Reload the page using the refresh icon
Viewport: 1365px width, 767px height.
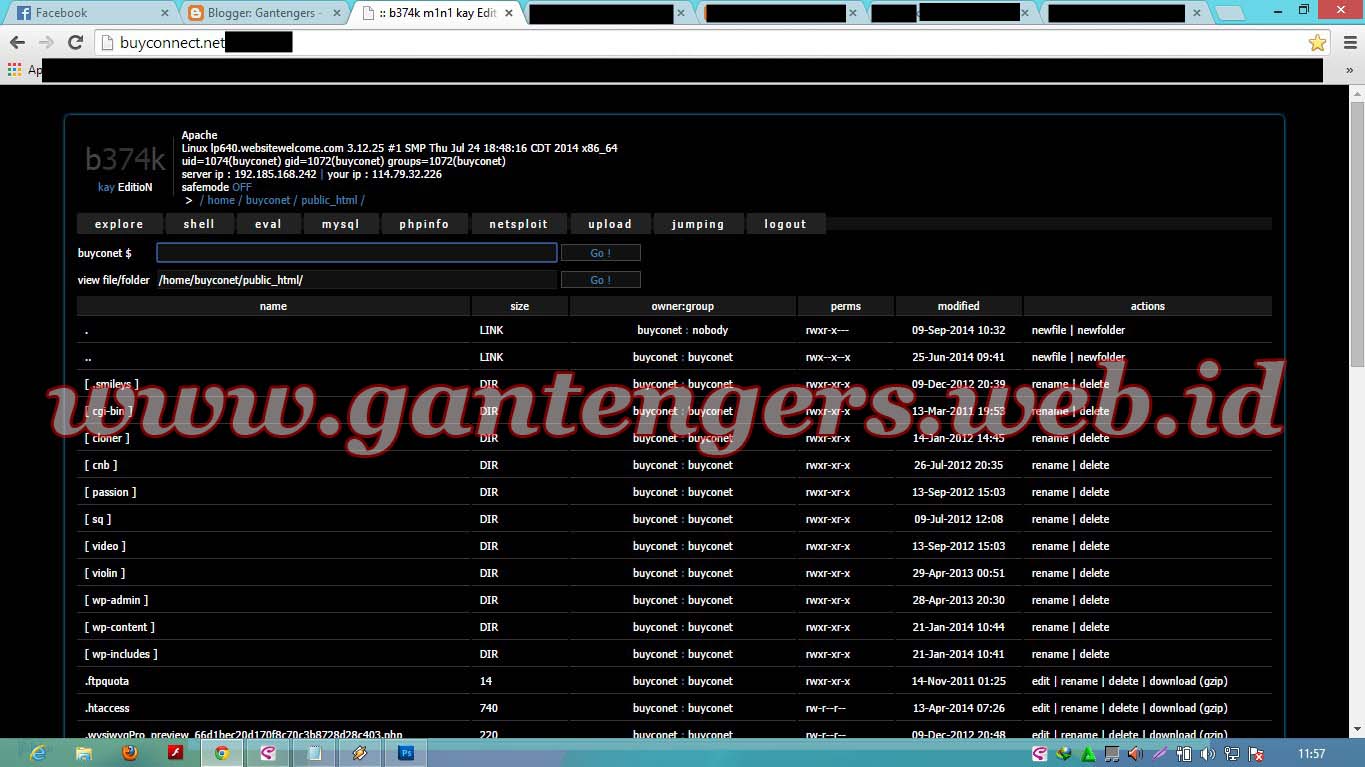75,42
